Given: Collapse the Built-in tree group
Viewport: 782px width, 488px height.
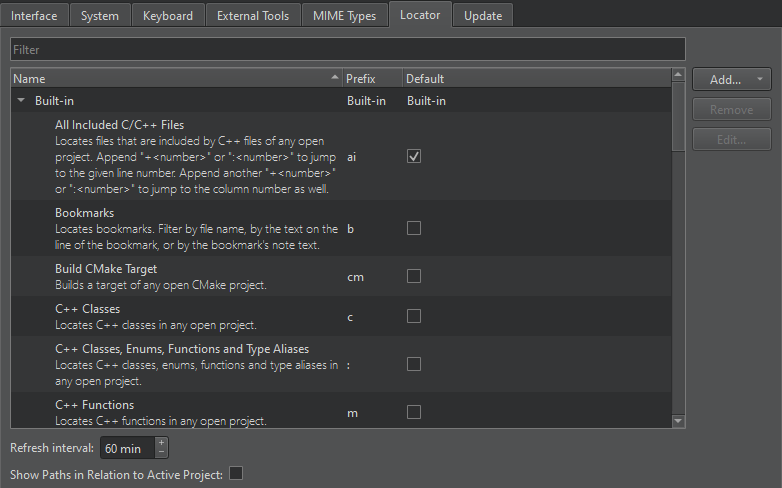Looking at the screenshot, I should tap(21, 101).
